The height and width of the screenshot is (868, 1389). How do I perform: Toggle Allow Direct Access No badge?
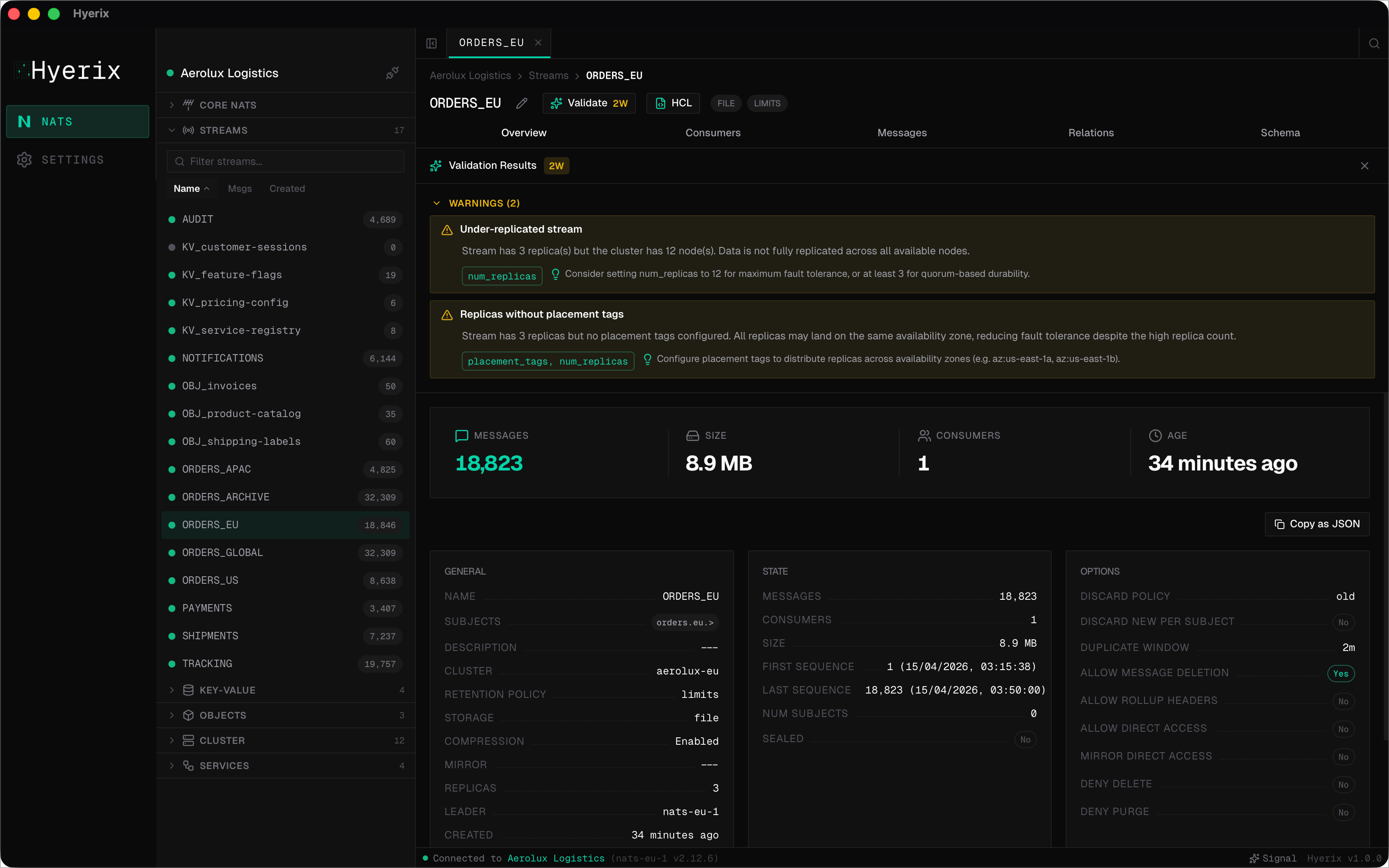(1343, 729)
